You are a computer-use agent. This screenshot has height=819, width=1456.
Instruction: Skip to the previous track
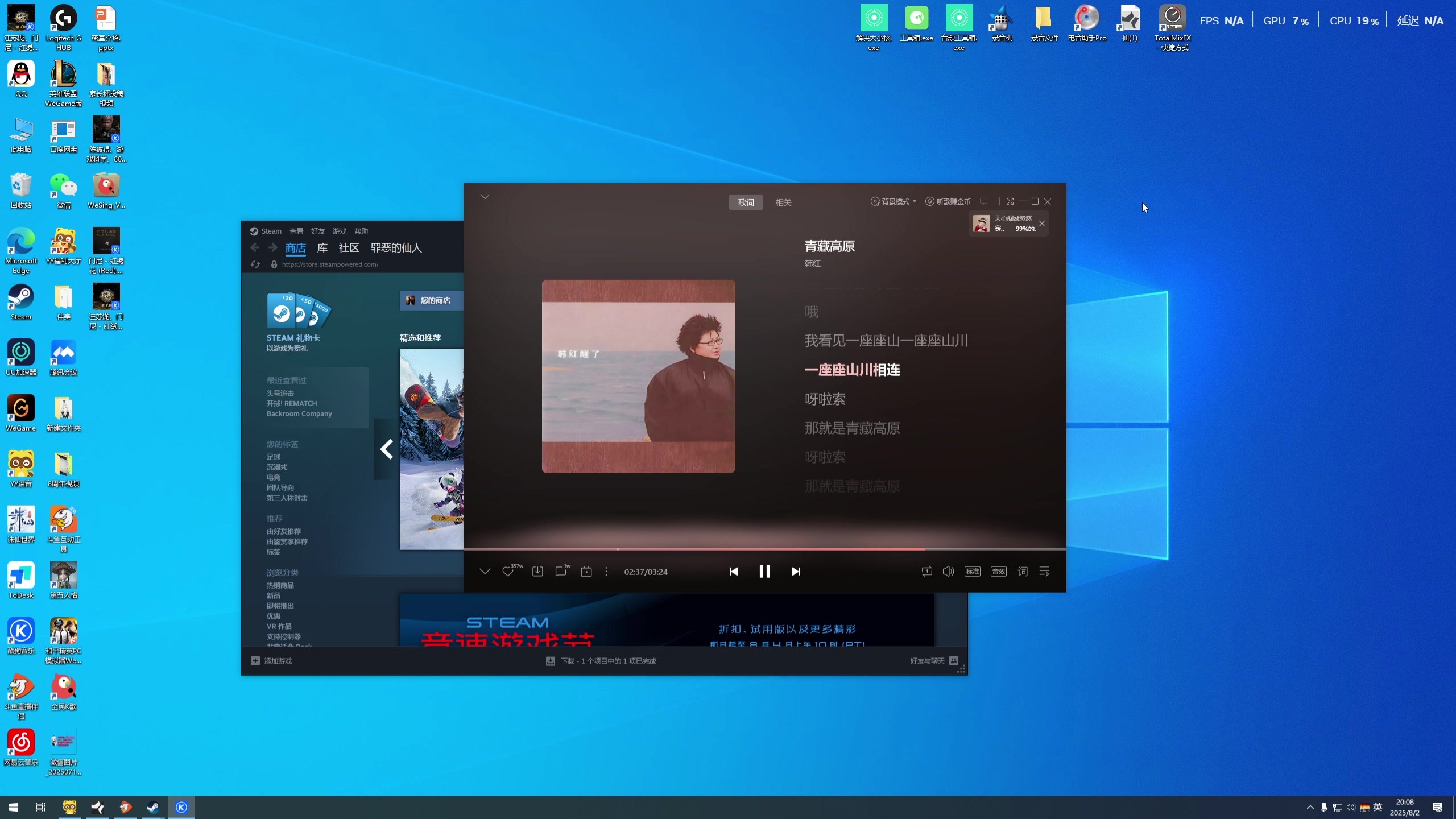pyautogui.click(x=734, y=572)
